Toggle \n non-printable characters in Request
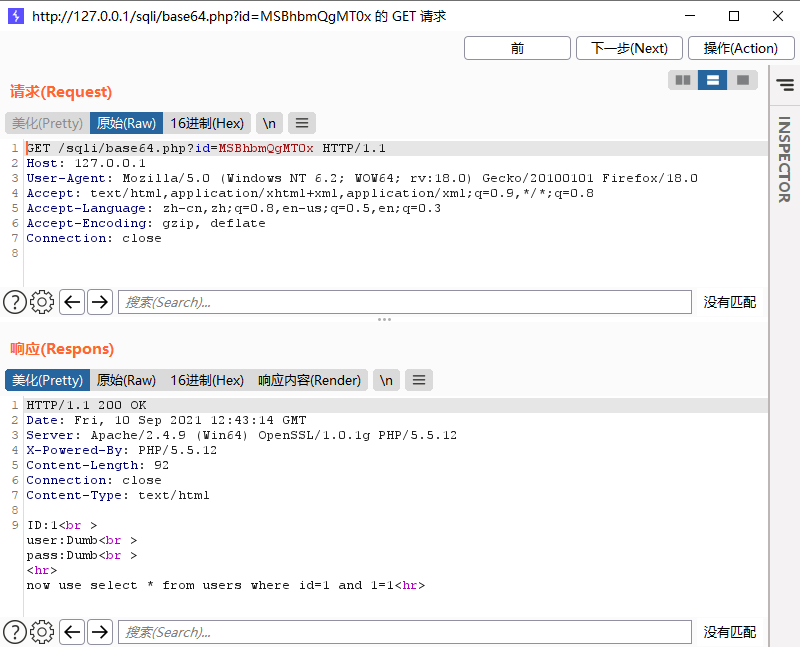Viewport: 800px width, 647px height. click(269, 123)
